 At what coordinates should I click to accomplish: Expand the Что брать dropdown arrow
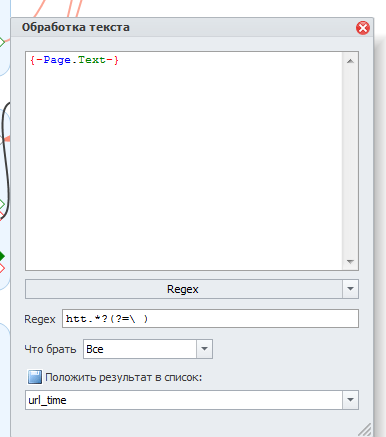pos(204,349)
